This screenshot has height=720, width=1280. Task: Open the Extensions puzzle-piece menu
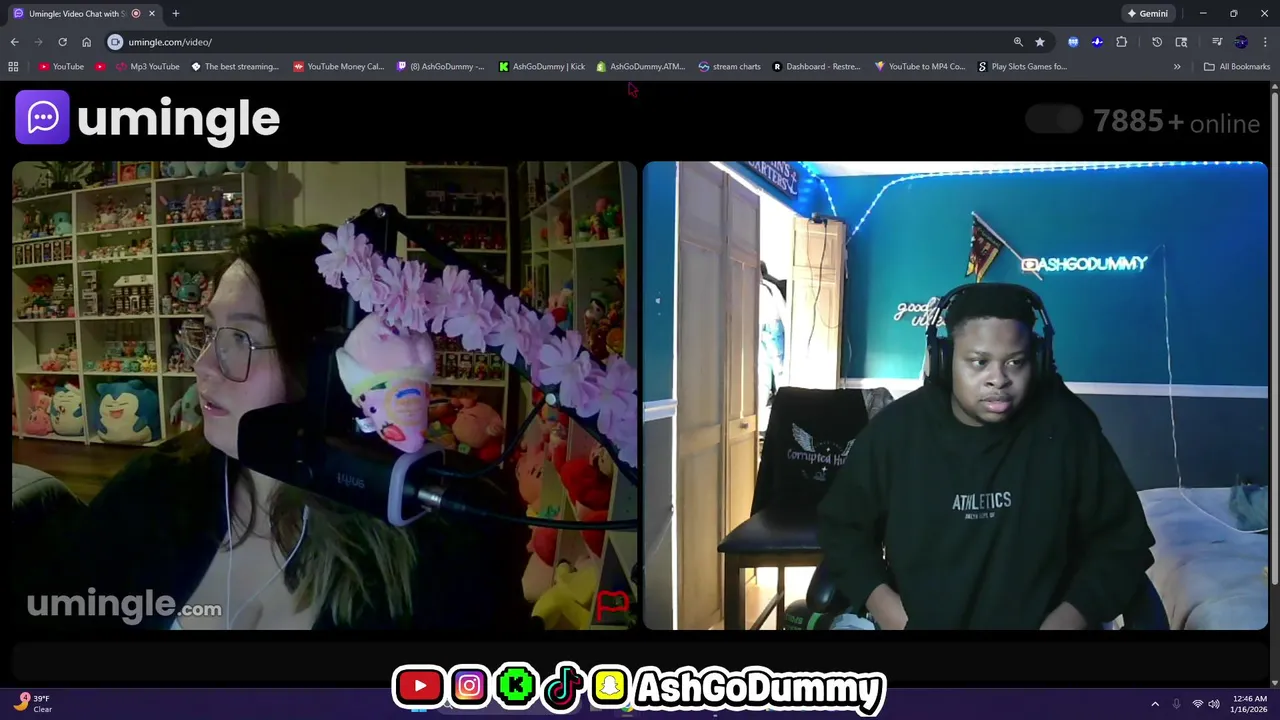pyautogui.click(x=1121, y=42)
